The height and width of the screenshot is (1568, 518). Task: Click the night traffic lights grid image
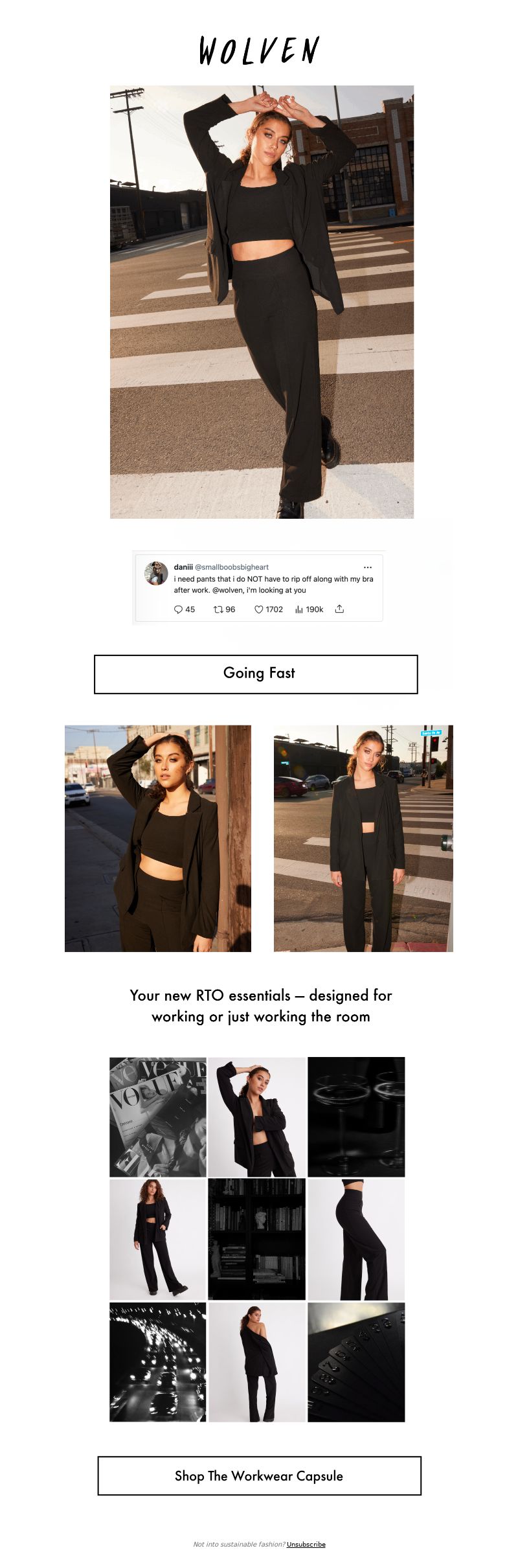pos(158,1362)
